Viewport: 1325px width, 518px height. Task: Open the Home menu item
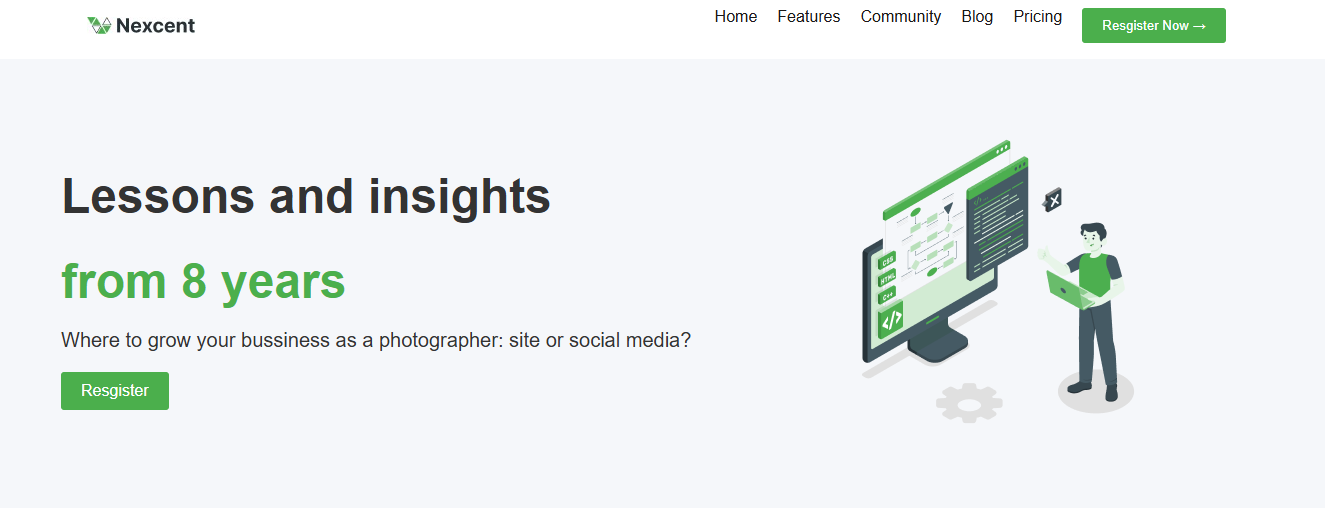point(736,17)
